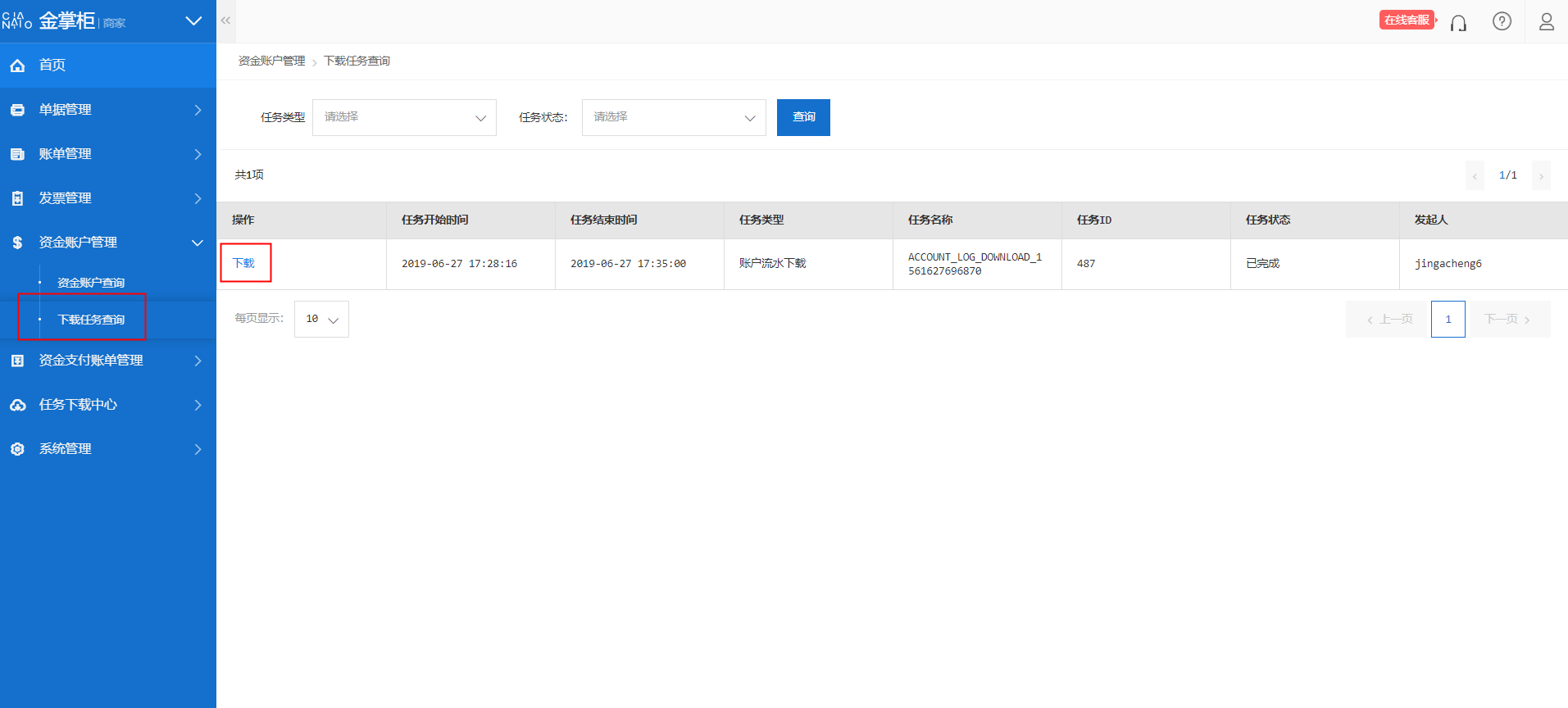Screen dimensions: 1568x708
Task: Expand the 账单管理 menu chevron
Action: pos(198,154)
